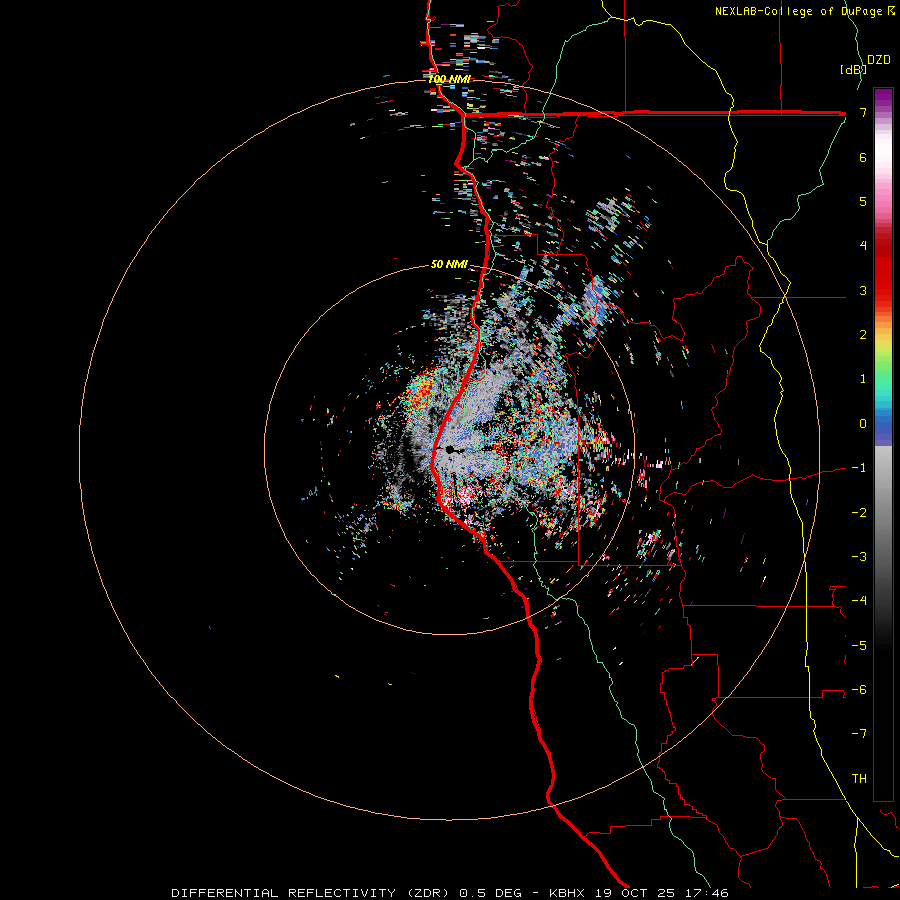Viewport: 900px width, 900px height.
Task: Click the color scale value 7
Action: pyautogui.click(x=863, y=112)
